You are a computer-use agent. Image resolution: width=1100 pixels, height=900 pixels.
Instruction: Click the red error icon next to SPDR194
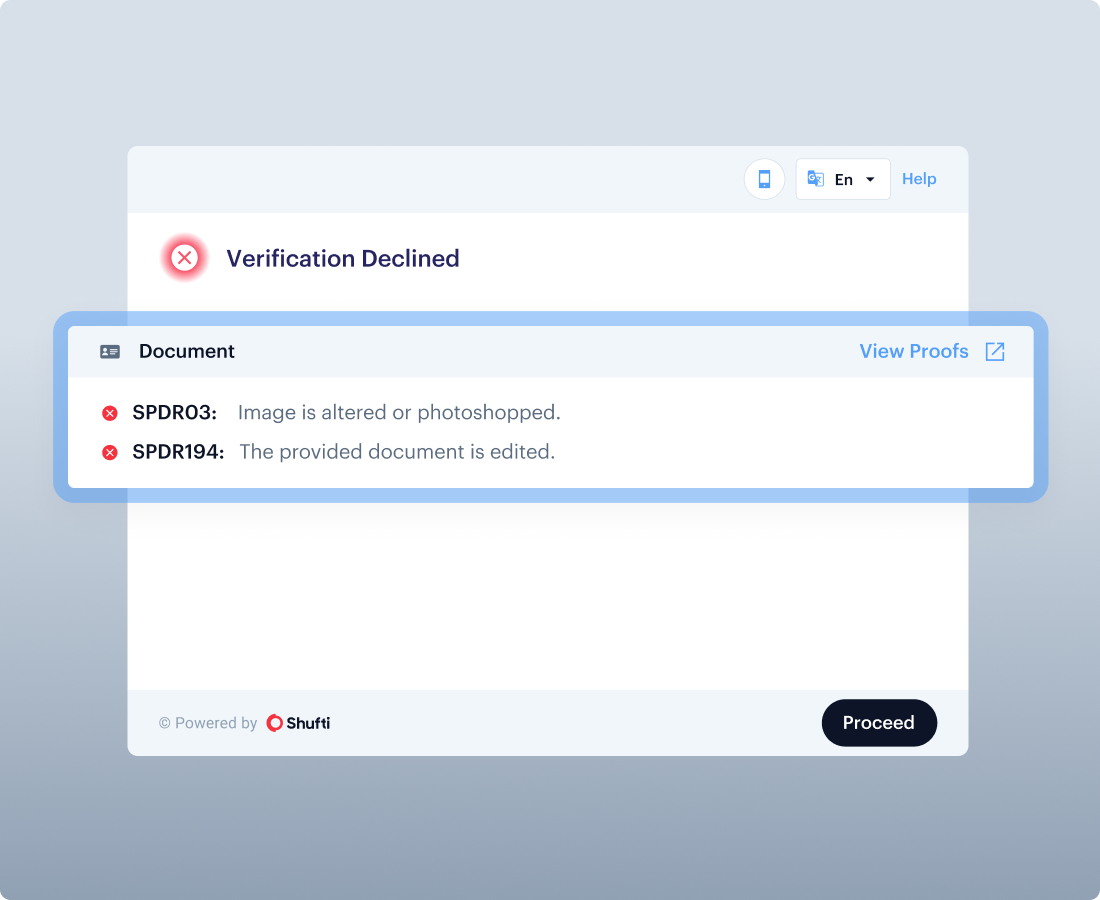110,453
